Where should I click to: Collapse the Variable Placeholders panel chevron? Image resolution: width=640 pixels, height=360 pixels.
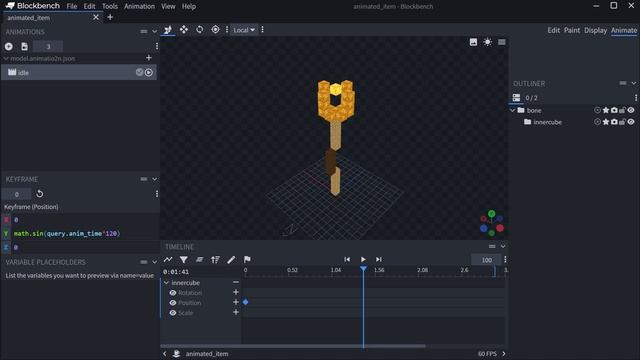[x=154, y=262]
